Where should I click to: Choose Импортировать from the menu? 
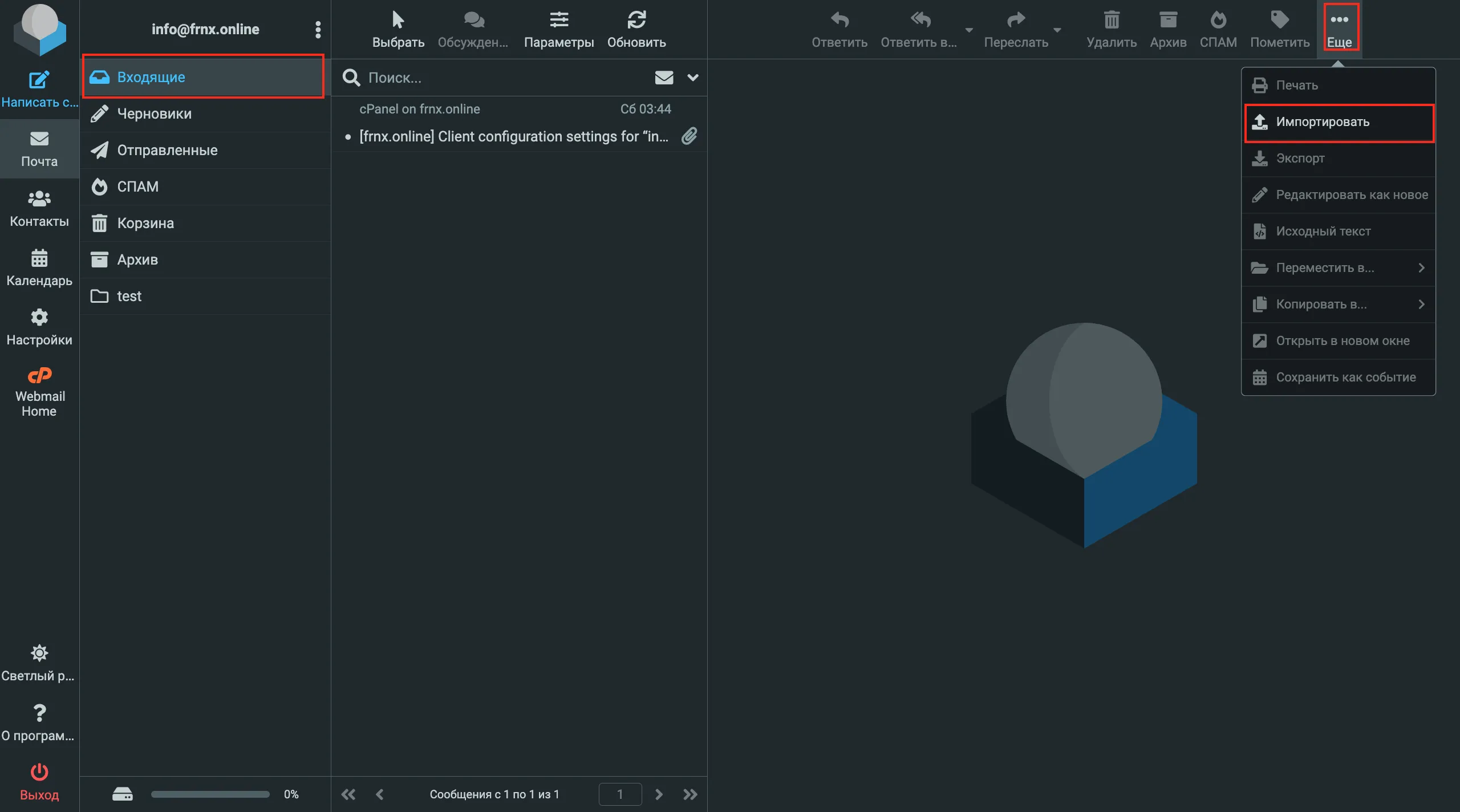click(1339, 121)
